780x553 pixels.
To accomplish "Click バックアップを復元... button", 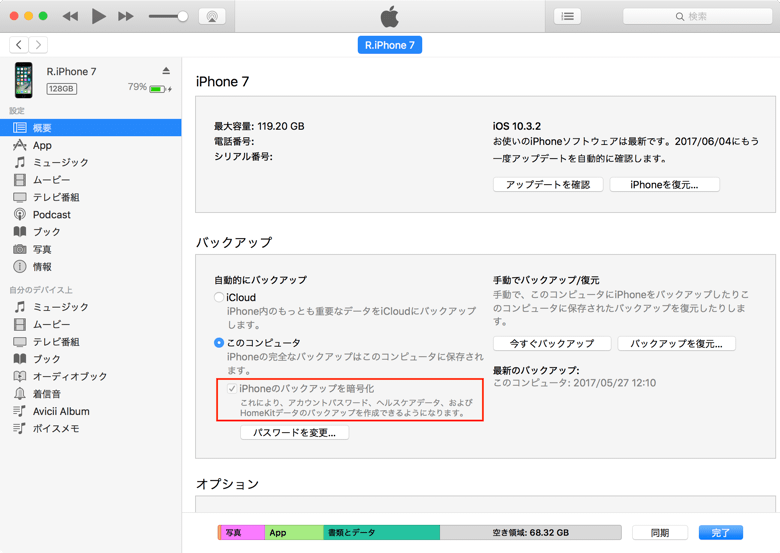I will tap(677, 344).
